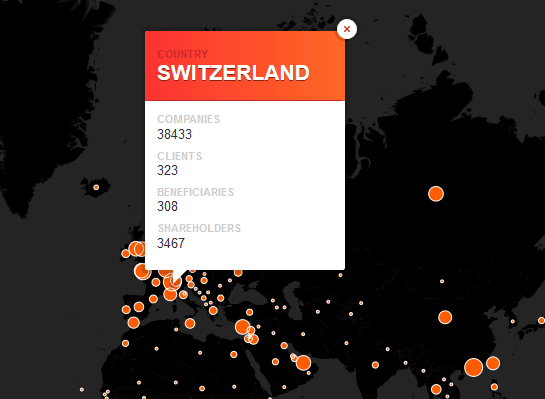
Task: Select the marker on Japan at the map edge
Action: [541, 320]
